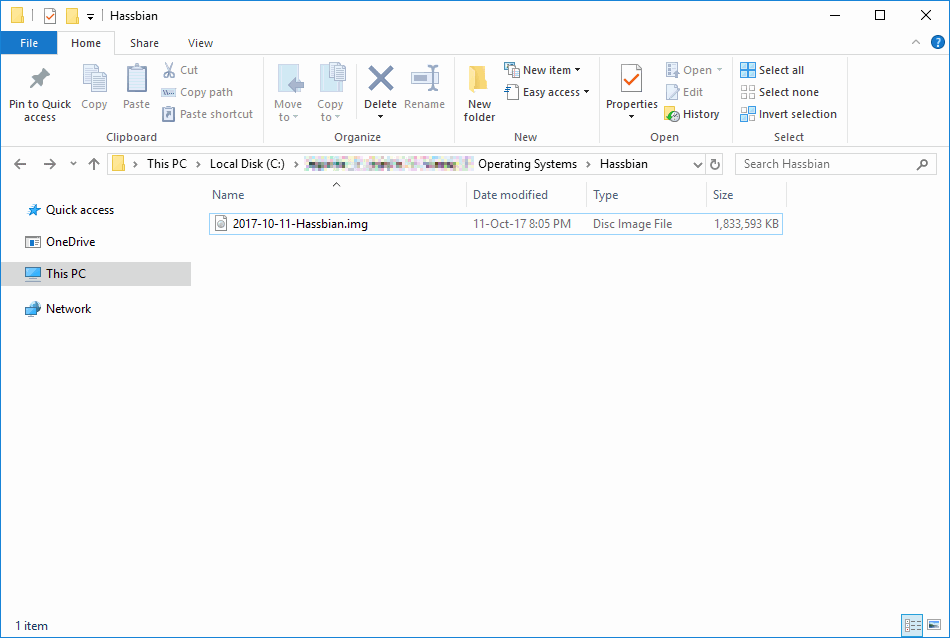Viewport: 950px width, 638px height.
Task: Collapse the ribbon with chevron
Action: tap(915, 42)
